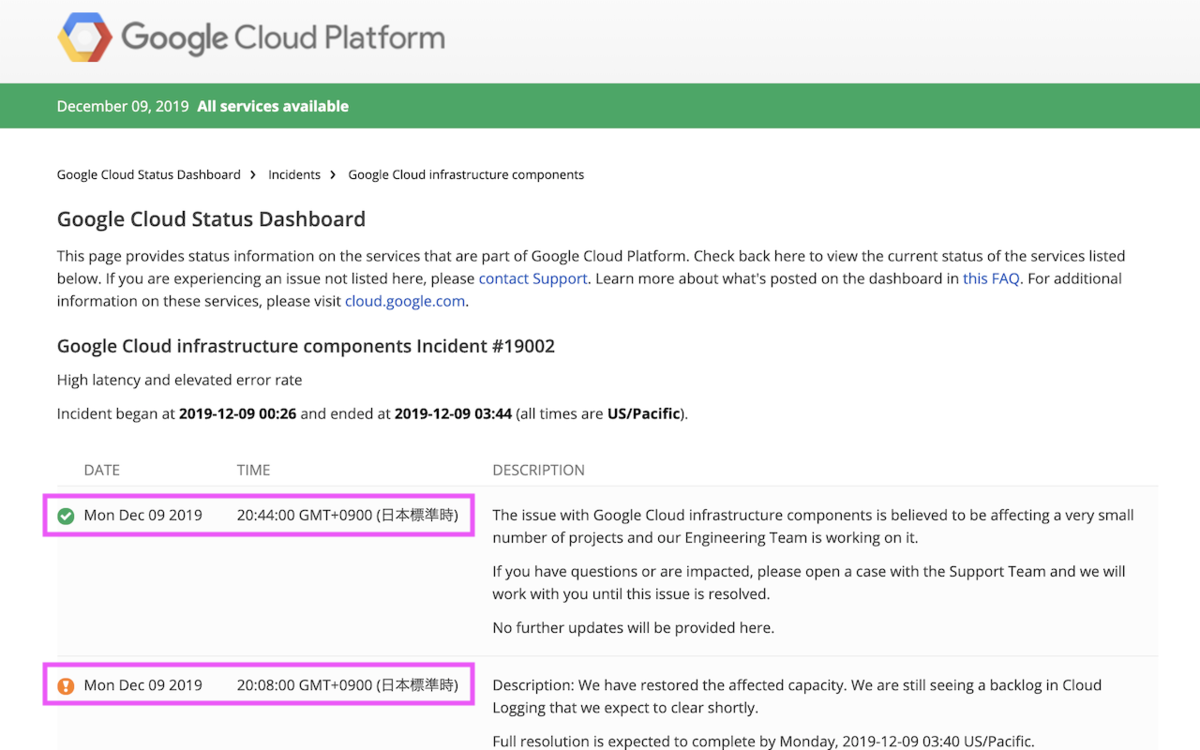Click the 'Google Cloud Status Dashboard' heading

pos(211,219)
